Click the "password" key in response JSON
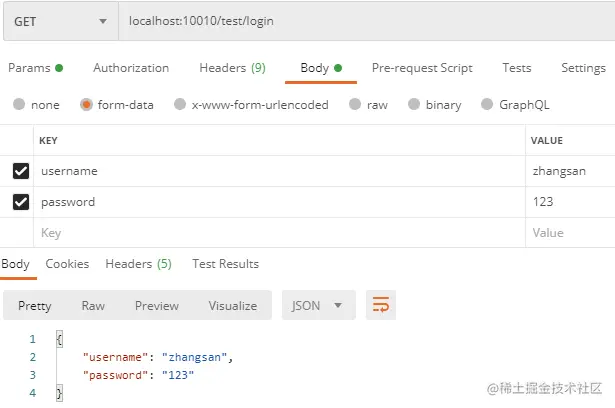 (x=115, y=375)
